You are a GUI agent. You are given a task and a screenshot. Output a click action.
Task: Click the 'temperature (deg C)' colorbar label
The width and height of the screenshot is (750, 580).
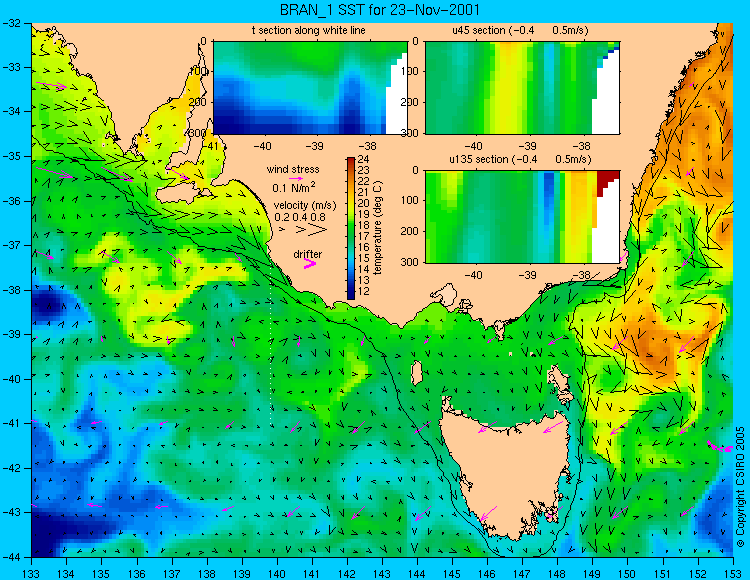pos(378,228)
